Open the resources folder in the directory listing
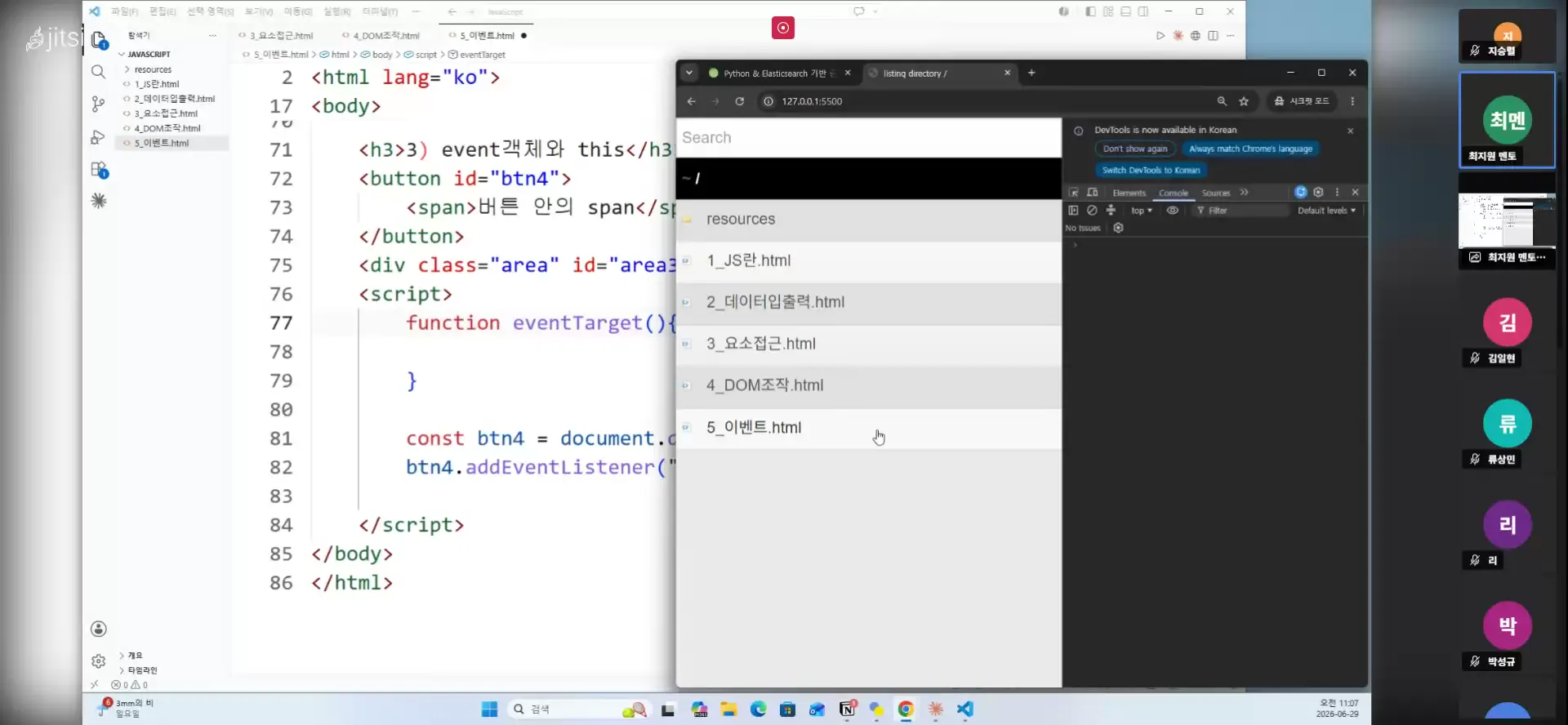 (741, 220)
